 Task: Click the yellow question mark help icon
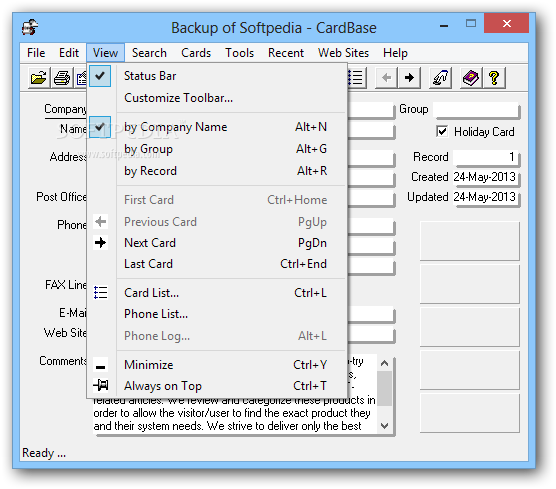click(494, 78)
